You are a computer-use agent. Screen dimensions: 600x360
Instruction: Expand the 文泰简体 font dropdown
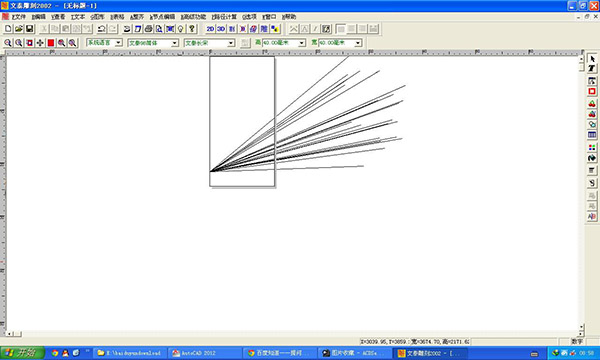[153, 43]
